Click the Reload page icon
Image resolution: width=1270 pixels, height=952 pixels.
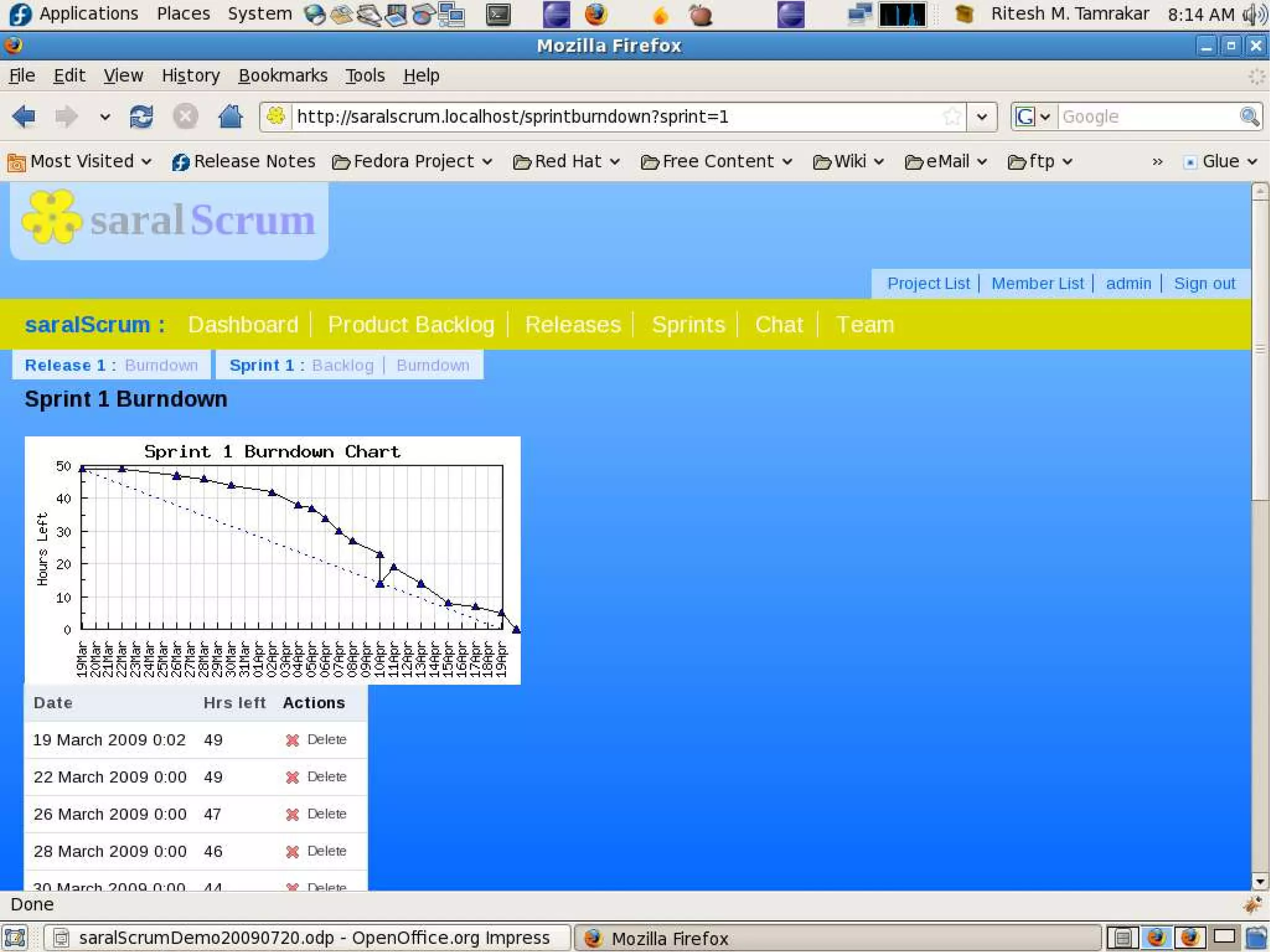tap(141, 116)
